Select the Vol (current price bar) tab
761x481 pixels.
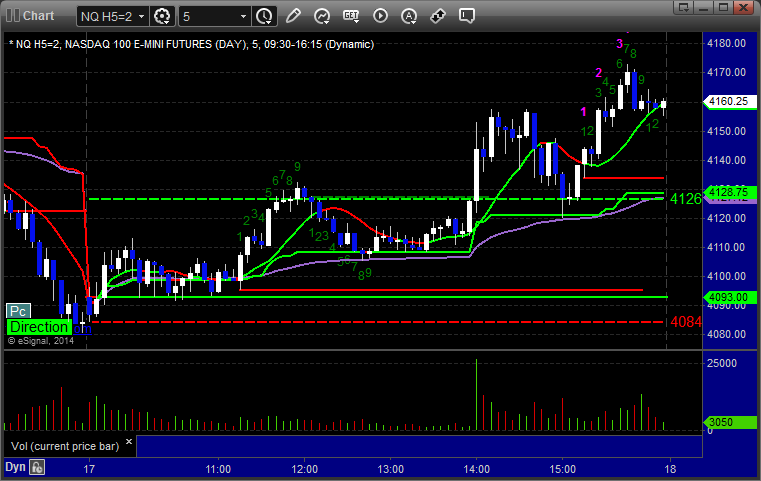[64, 445]
